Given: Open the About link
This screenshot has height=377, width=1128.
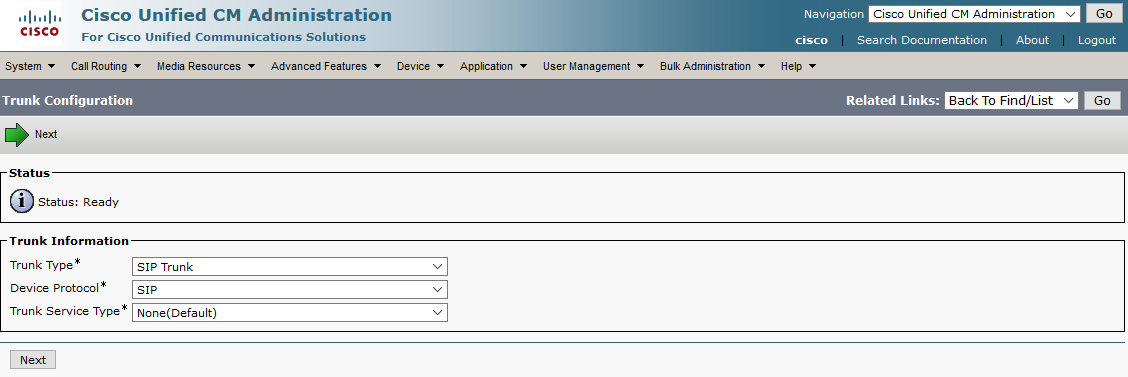Looking at the screenshot, I should pyautogui.click(x=1032, y=40).
